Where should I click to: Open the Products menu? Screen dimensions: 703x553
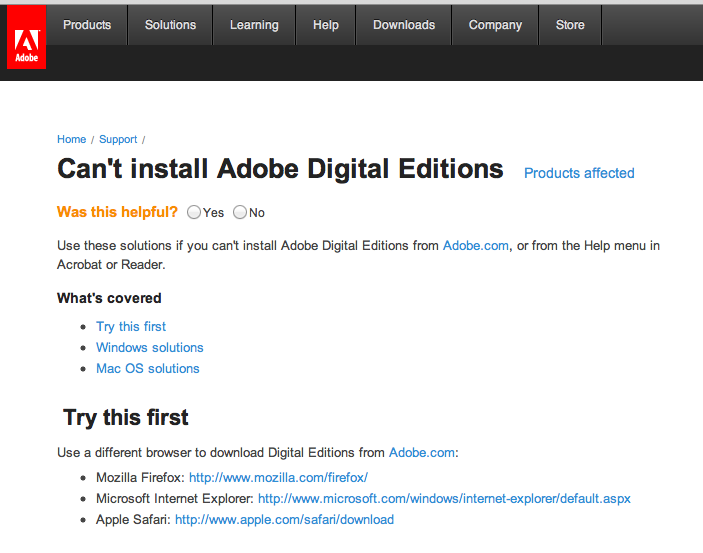(x=87, y=25)
